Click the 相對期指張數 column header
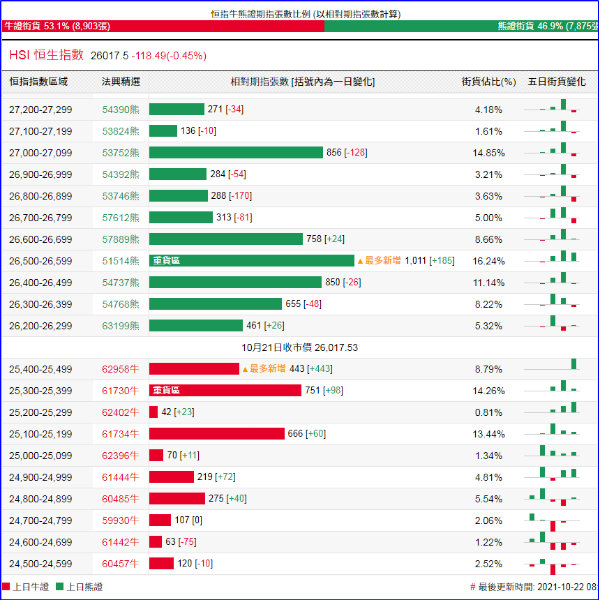This screenshot has height=600, width=599. (x=303, y=82)
